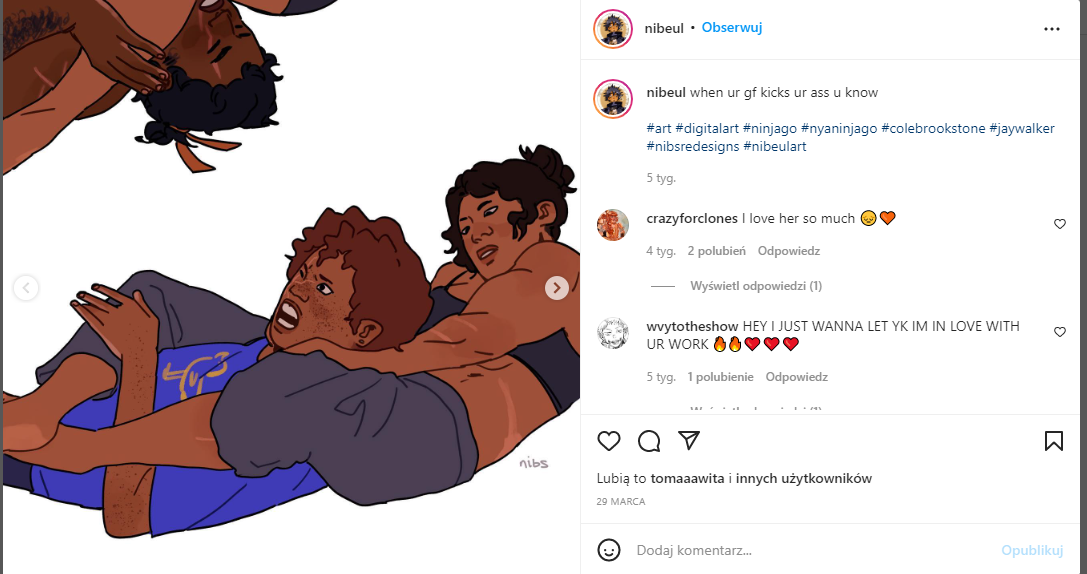Go to previous image with left arrow

click(x=26, y=287)
